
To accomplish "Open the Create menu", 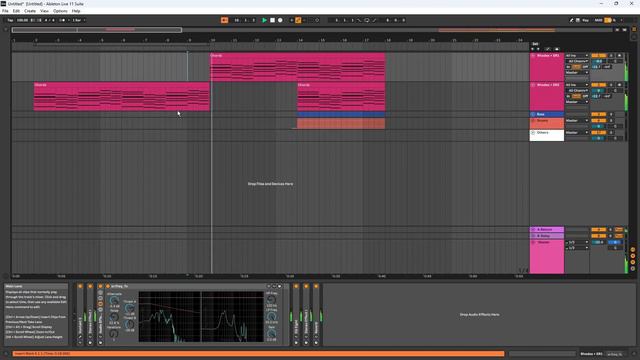I will [30, 11].
